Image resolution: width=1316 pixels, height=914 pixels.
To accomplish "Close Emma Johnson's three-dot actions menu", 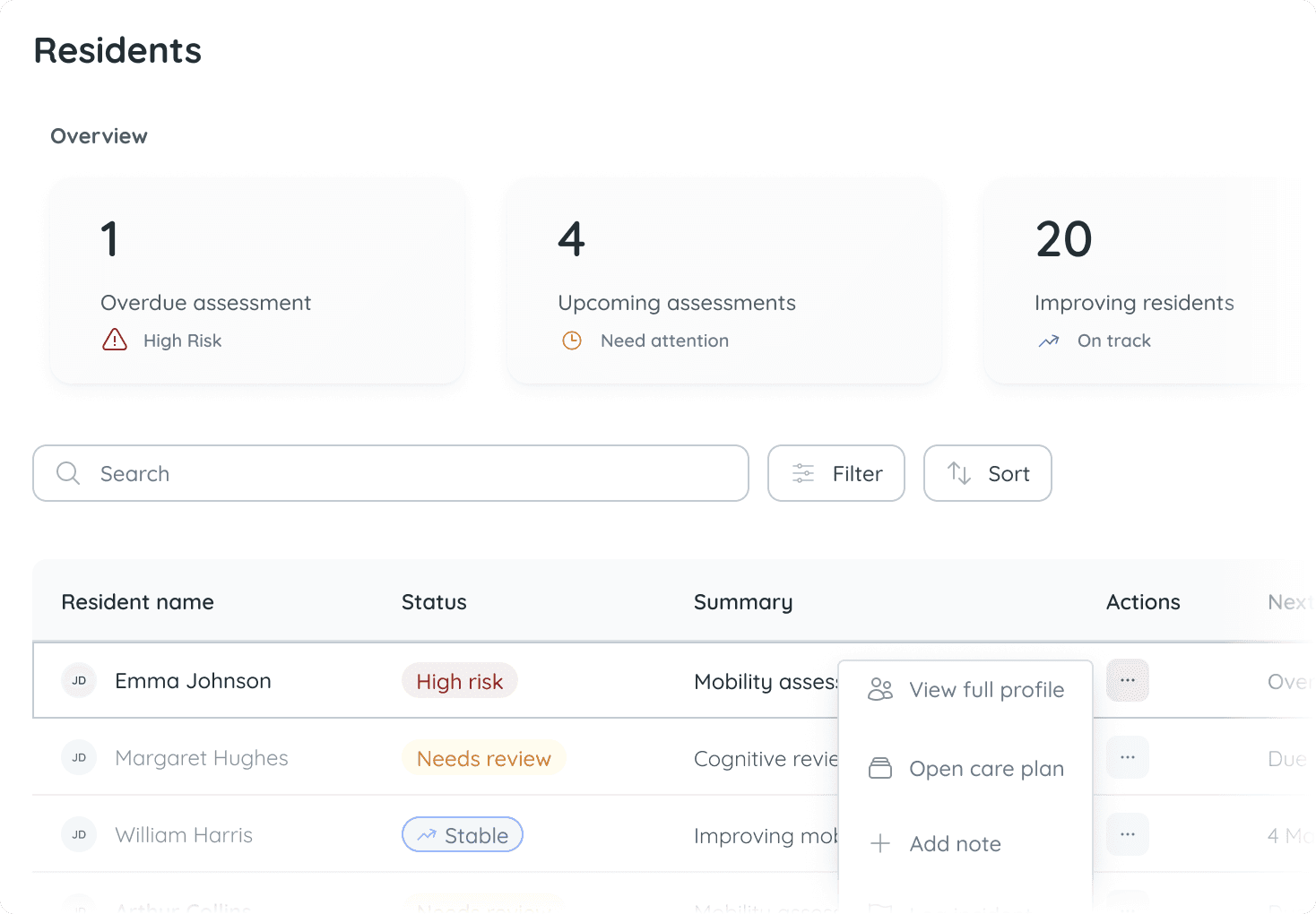I will (1127, 681).
